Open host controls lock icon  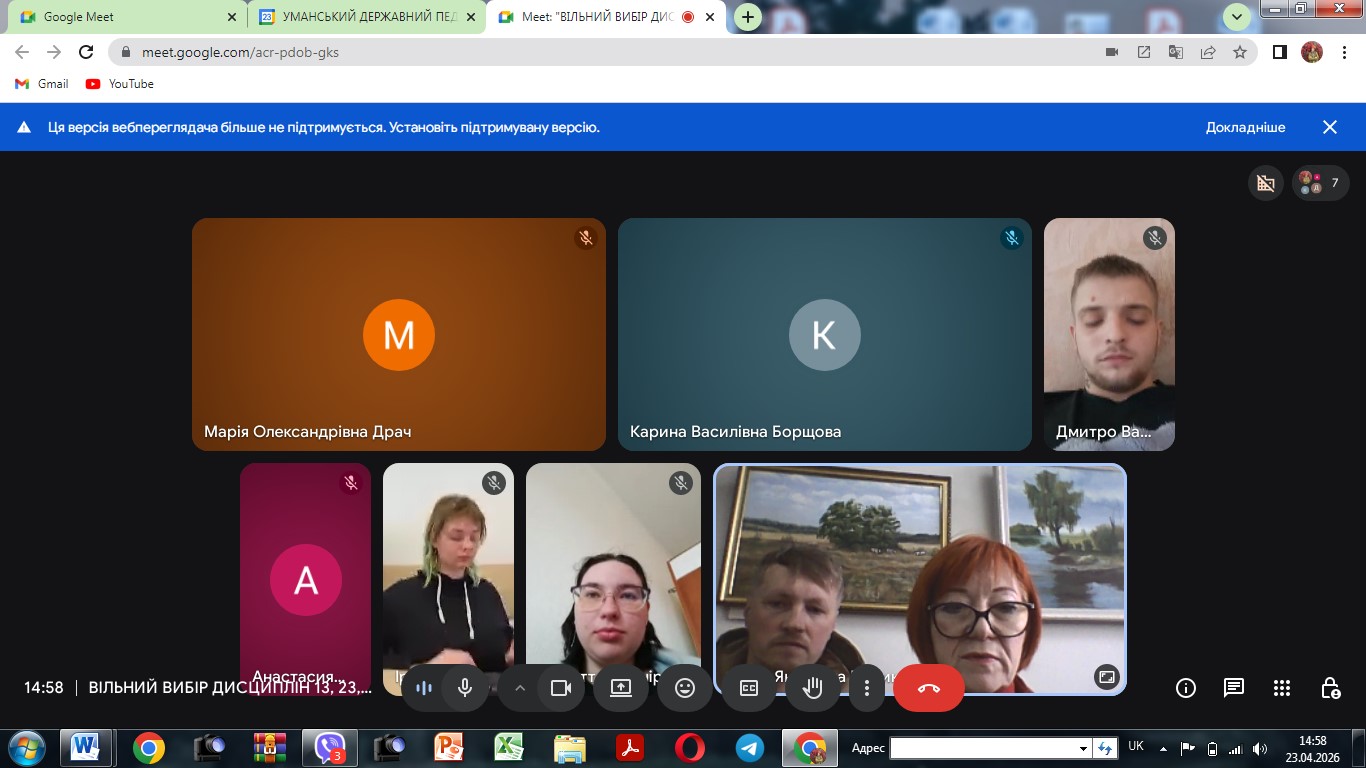tap(1330, 688)
